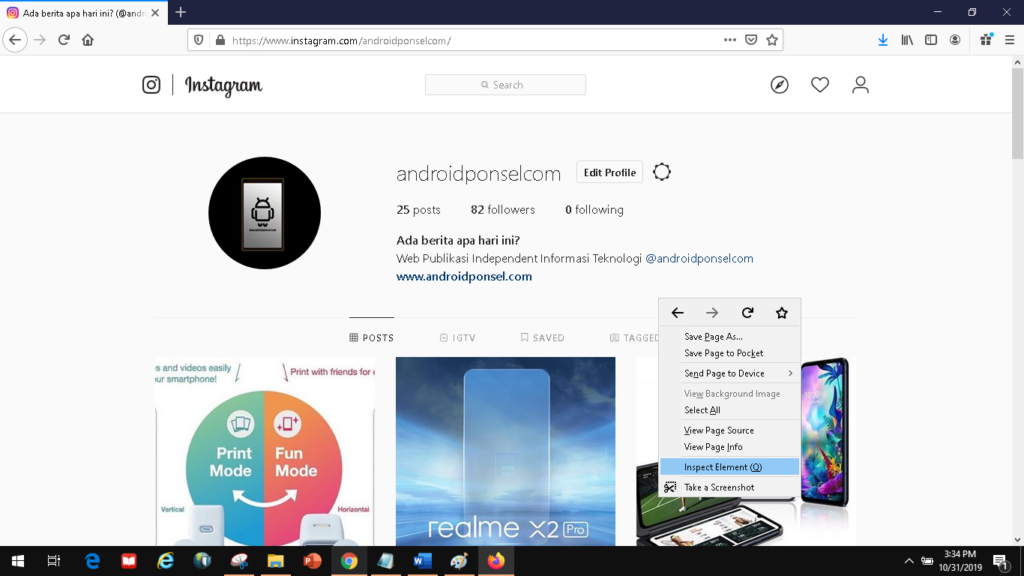Open the Windows Start menu
This screenshot has width=1024, height=576.
click(18, 561)
